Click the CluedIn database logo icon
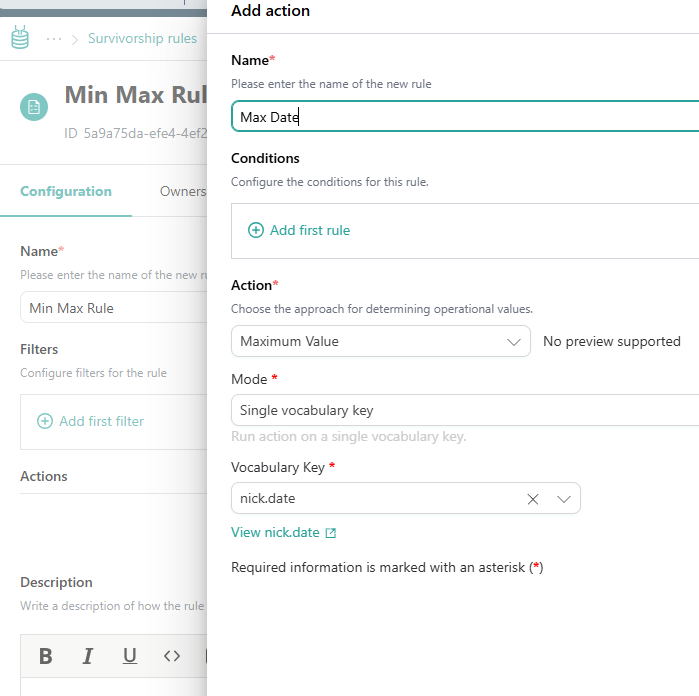 pyautogui.click(x=20, y=37)
